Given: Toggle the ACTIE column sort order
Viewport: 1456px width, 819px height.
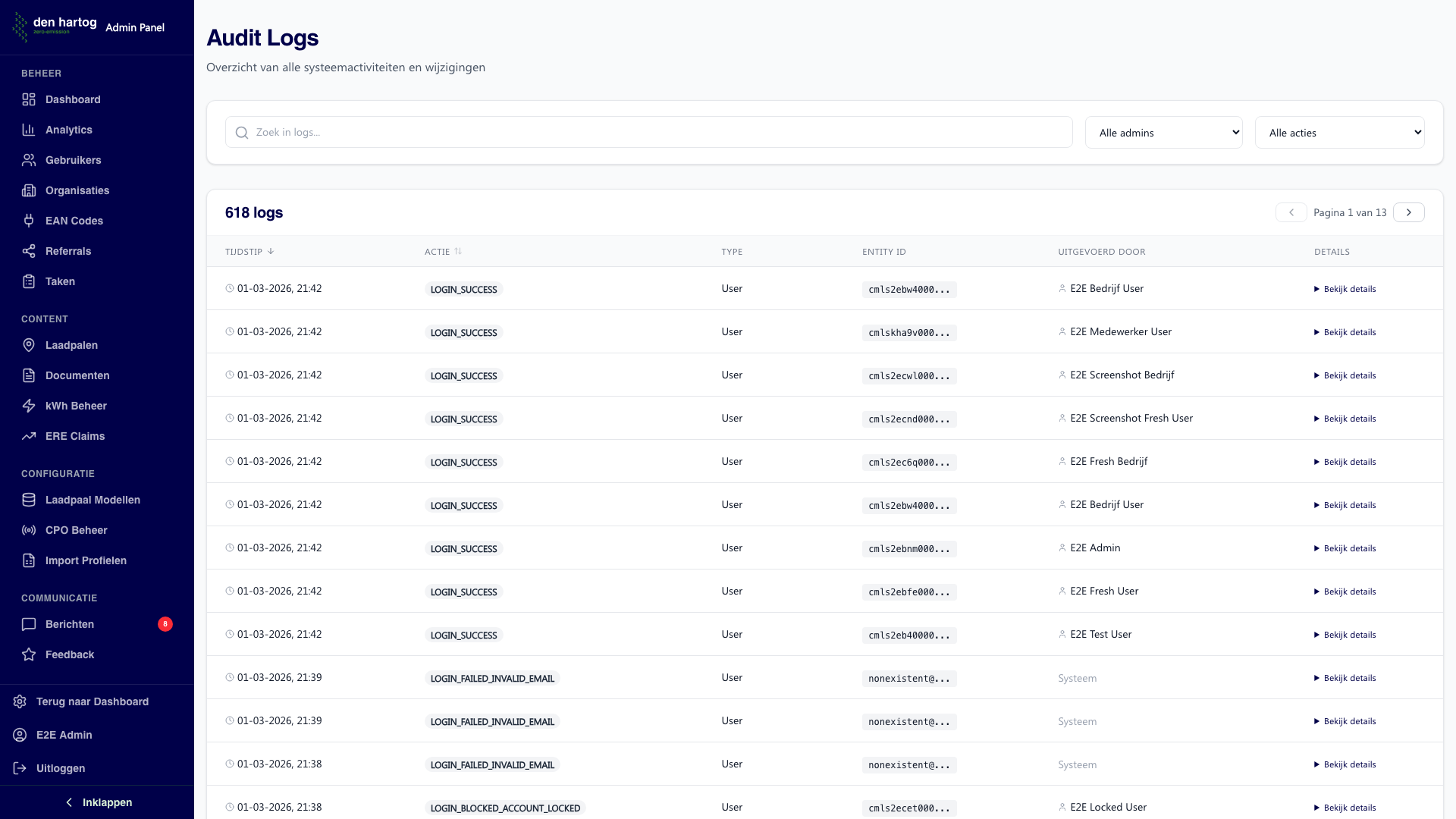Looking at the screenshot, I should click(x=458, y=251).
